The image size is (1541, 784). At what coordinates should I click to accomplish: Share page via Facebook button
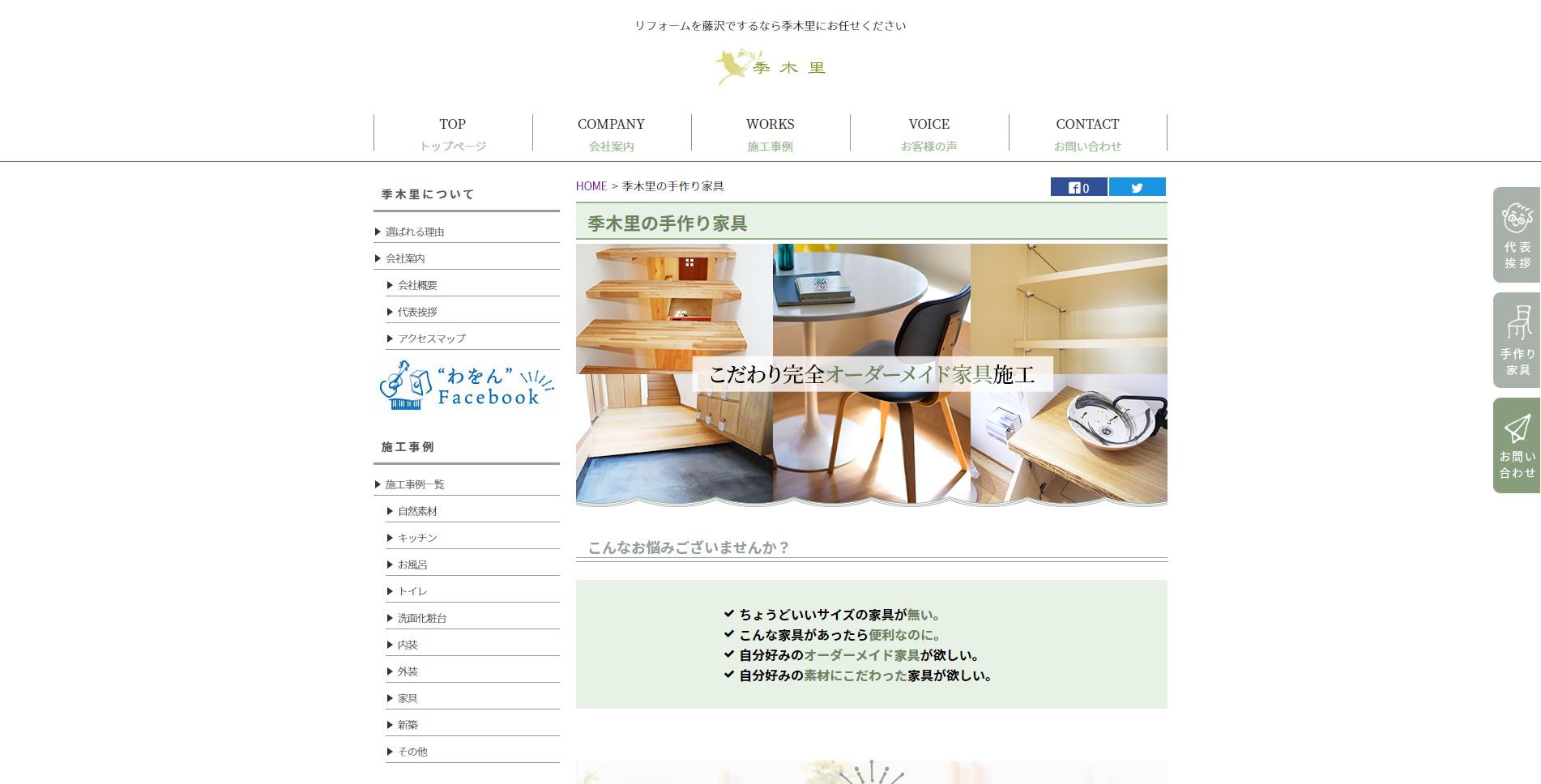point(1078,187)
